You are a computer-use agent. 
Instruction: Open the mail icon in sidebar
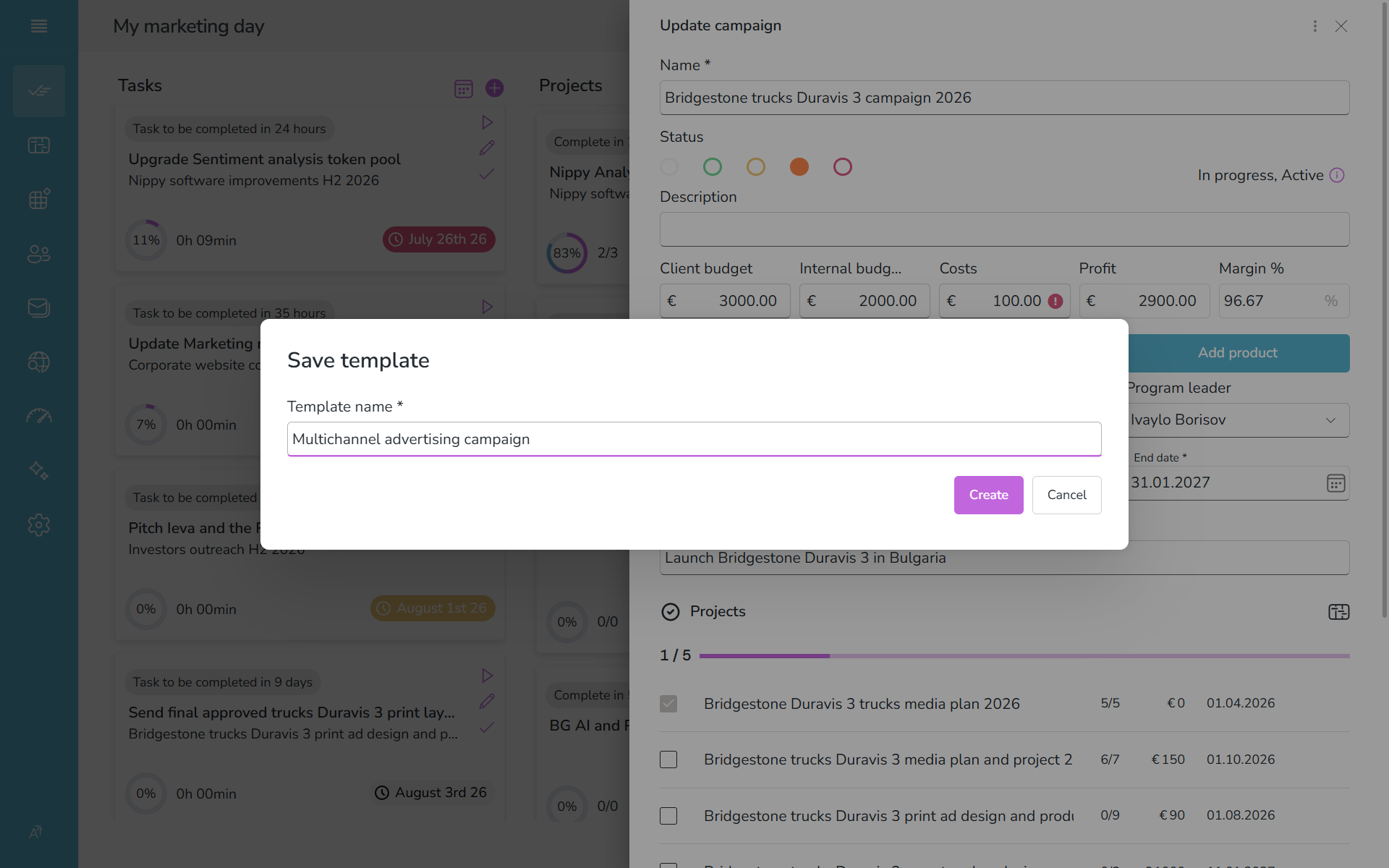[x=39, y=307]
